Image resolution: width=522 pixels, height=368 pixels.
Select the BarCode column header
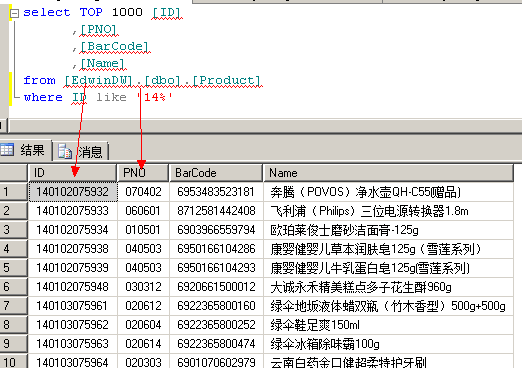pyautogui.click(x=216, y=173)
